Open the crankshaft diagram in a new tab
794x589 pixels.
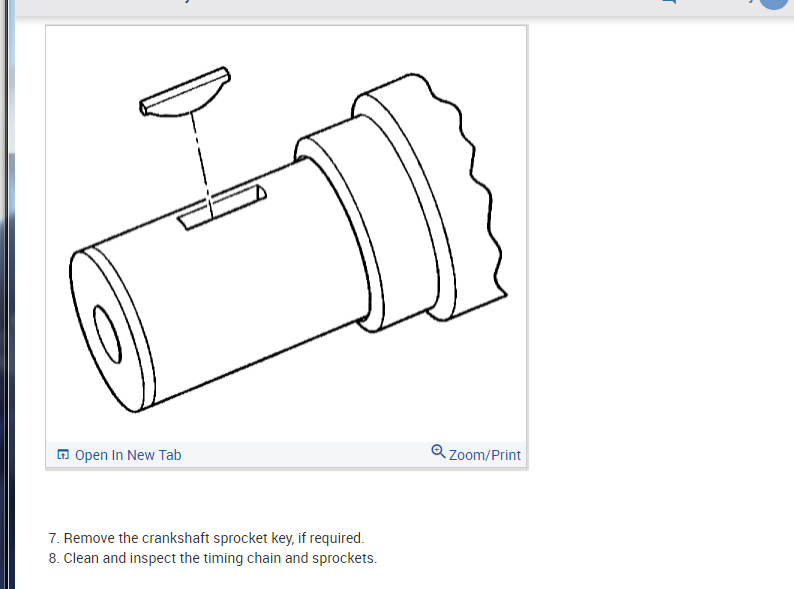[128, 455]
